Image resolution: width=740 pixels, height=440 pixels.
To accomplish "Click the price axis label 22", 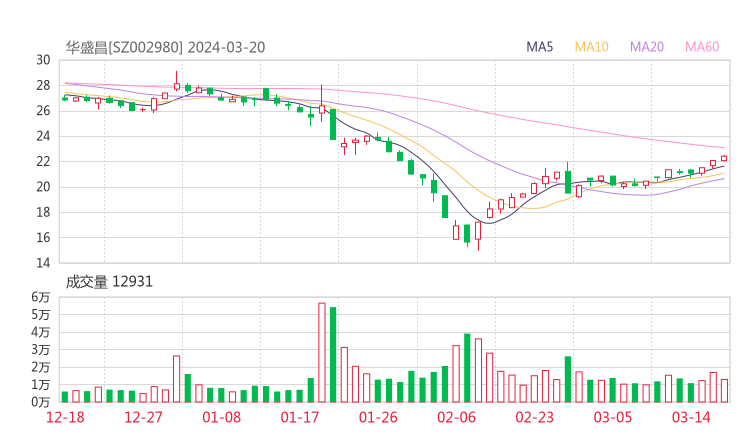I will (43, 161).
